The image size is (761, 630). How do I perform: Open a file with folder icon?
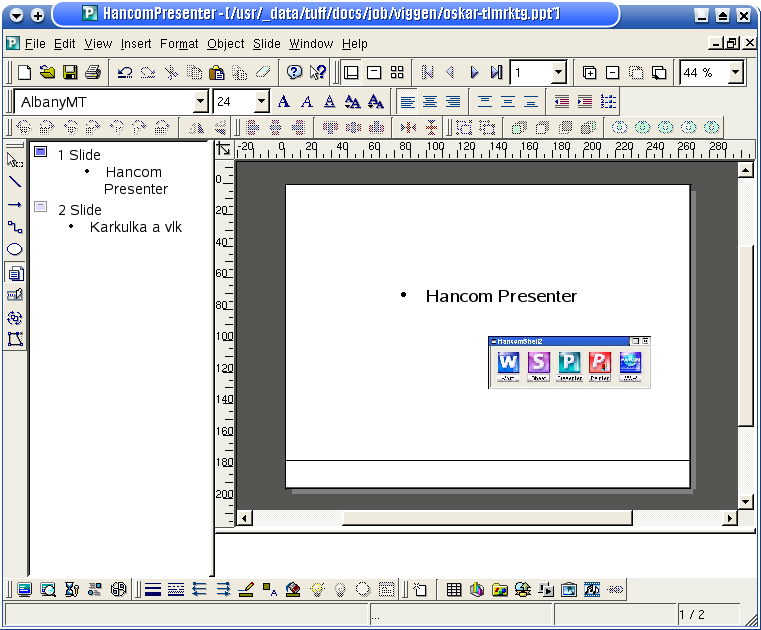(x=47, y=73)
